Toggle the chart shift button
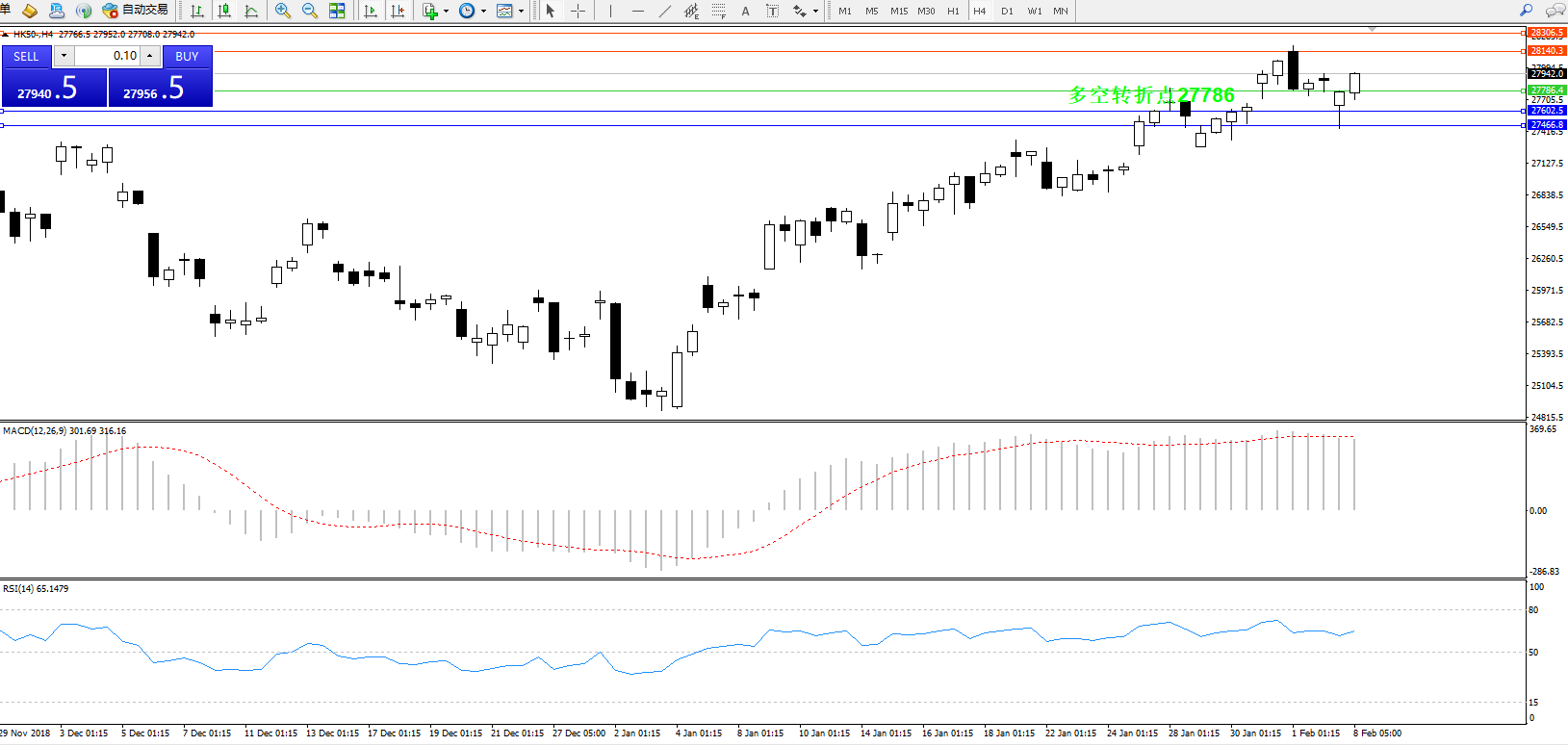The height and width of the screenshot is (746, 1568). 398,11
